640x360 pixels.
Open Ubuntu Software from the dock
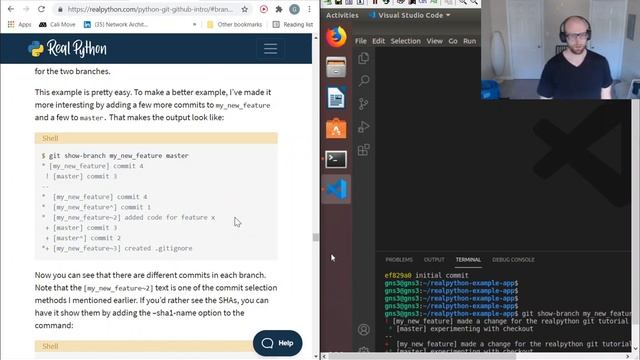(x=336, y=129)
